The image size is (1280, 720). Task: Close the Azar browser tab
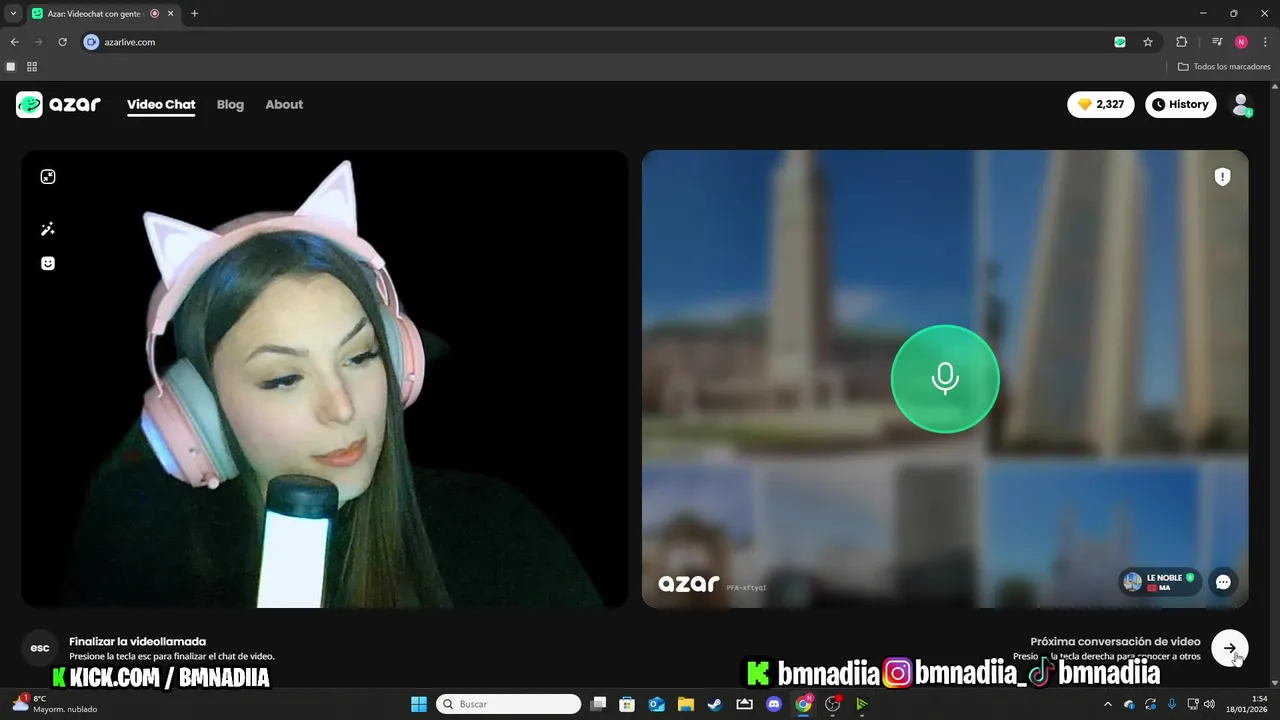(170, 14)
